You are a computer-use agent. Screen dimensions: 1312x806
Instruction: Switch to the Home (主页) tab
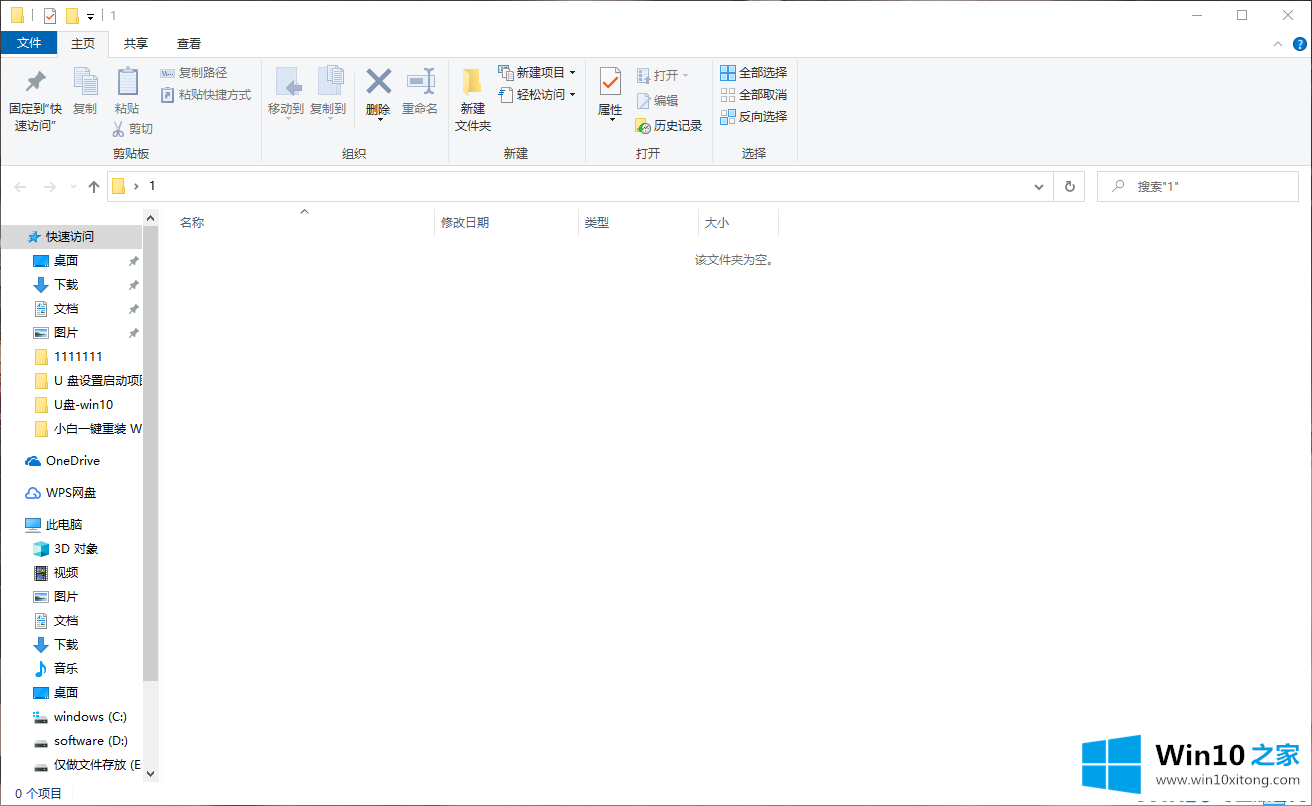(83, 44)
